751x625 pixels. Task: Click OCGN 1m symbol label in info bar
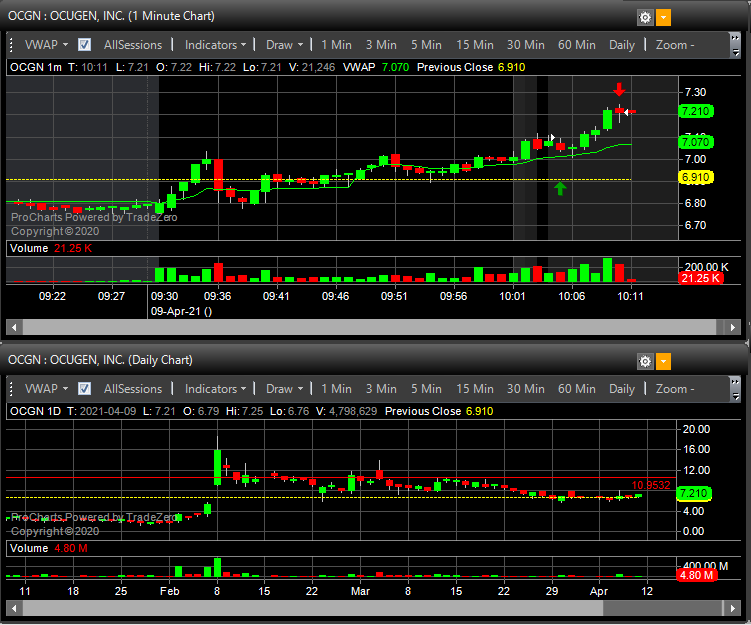(x=36, y=67)
